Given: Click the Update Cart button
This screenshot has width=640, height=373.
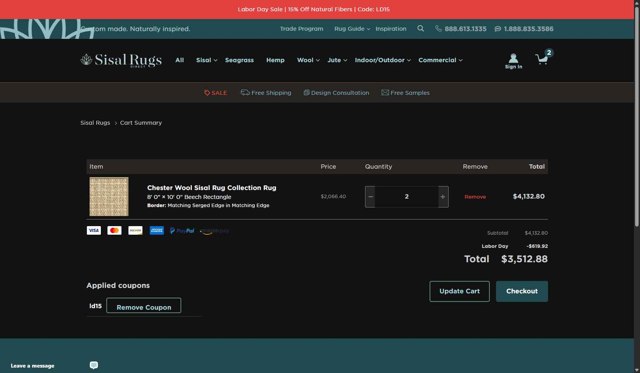Looking at the screenshot, I should pos(460,291).
